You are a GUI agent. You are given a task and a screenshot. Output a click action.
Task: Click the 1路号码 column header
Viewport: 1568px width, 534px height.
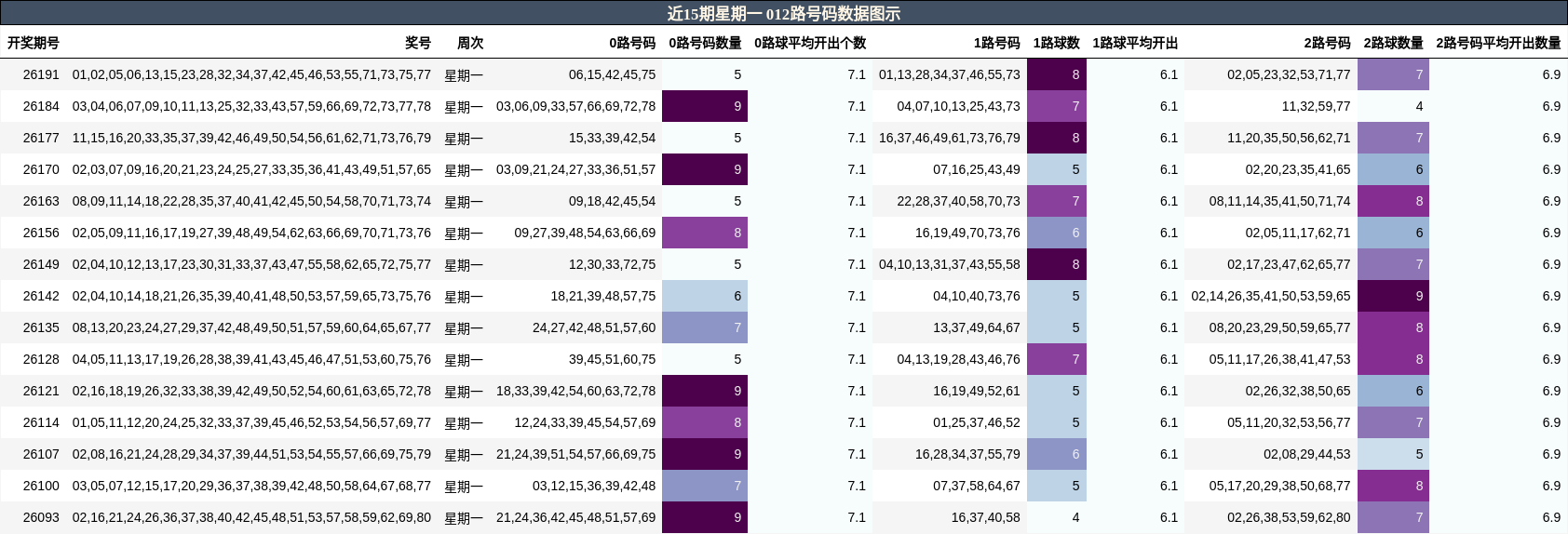coord(997,43)
